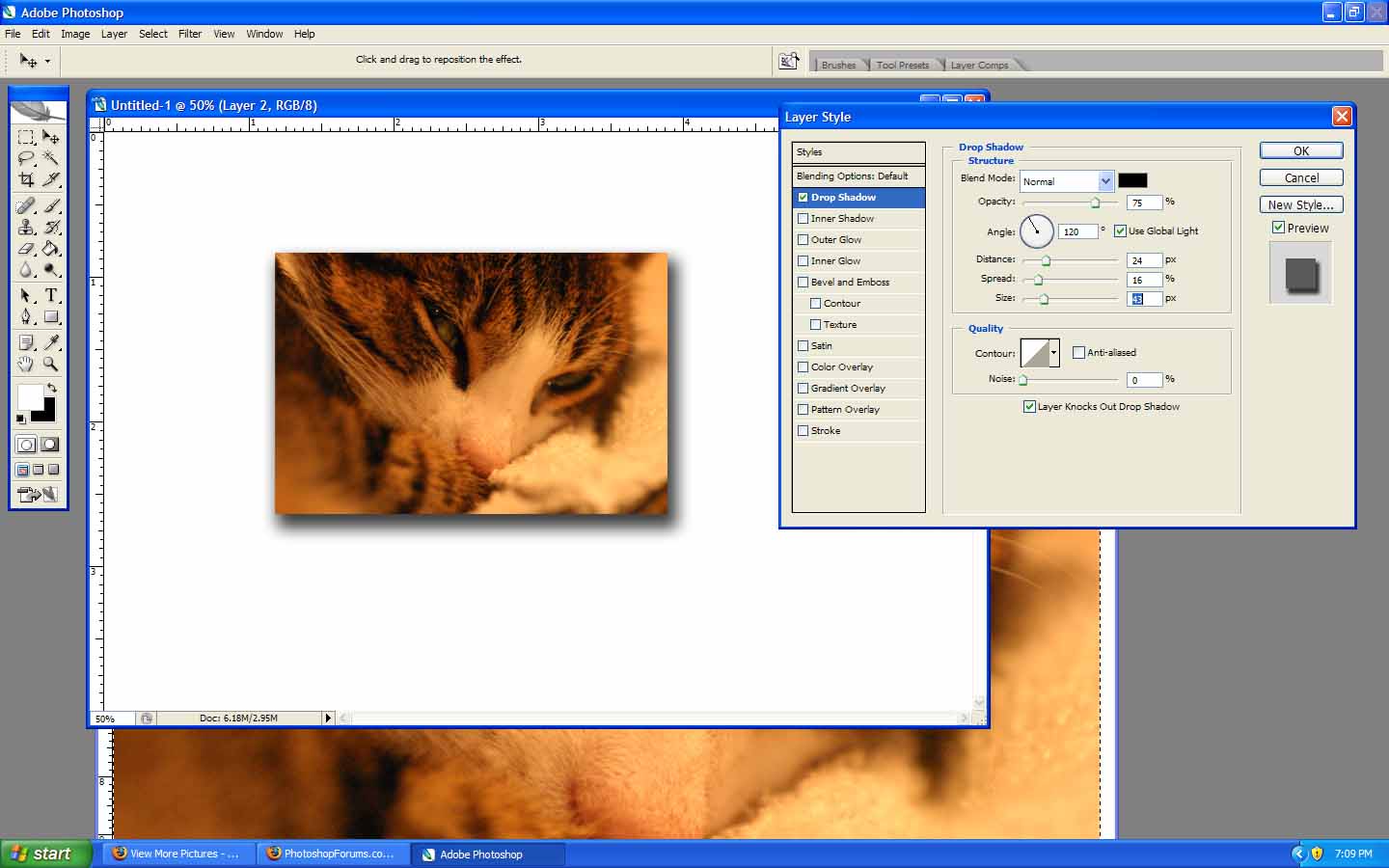Pick the Clone Stamp tool

pyautogui.click(x=26, y=227)
